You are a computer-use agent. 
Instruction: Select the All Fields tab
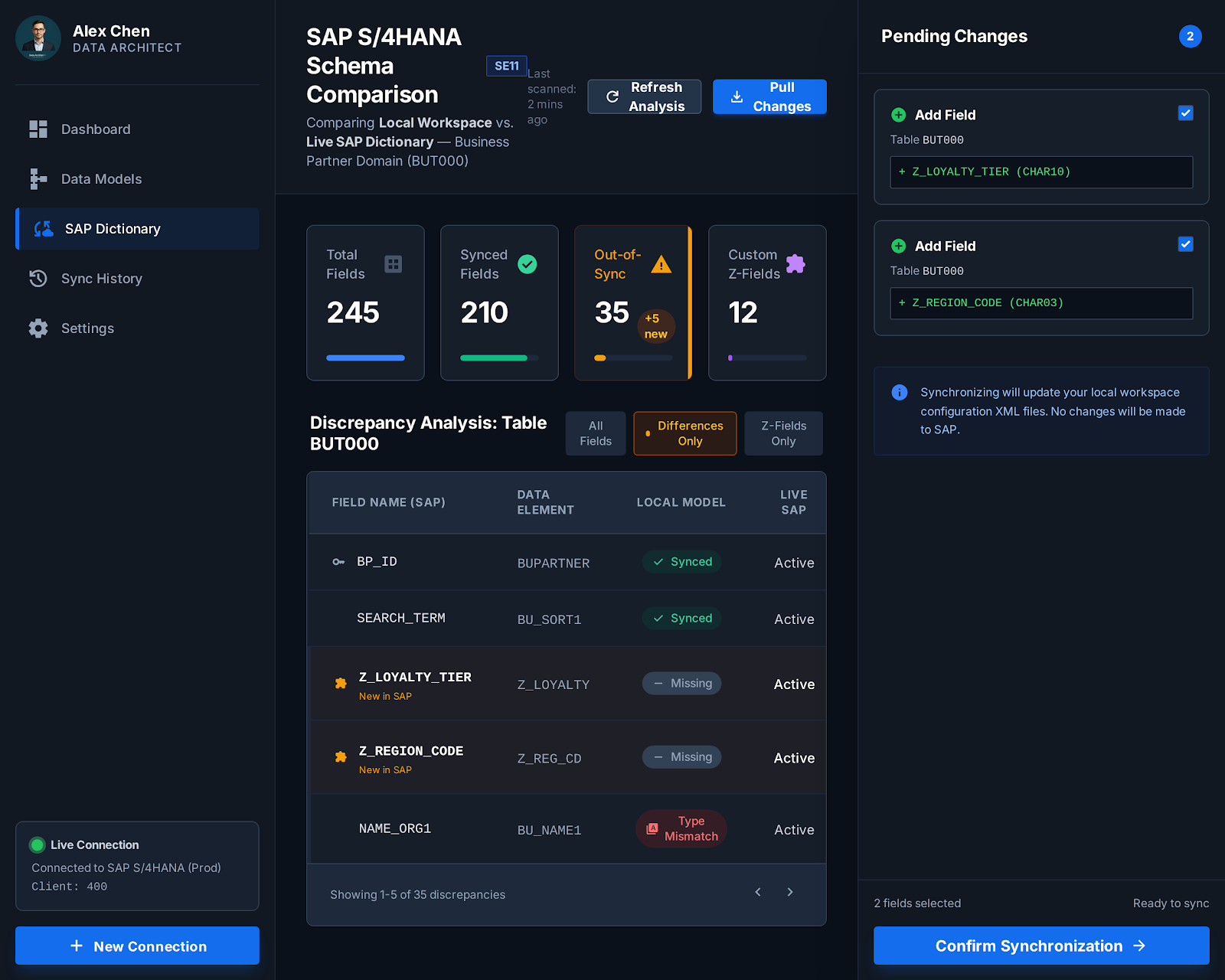coord(595,433)
